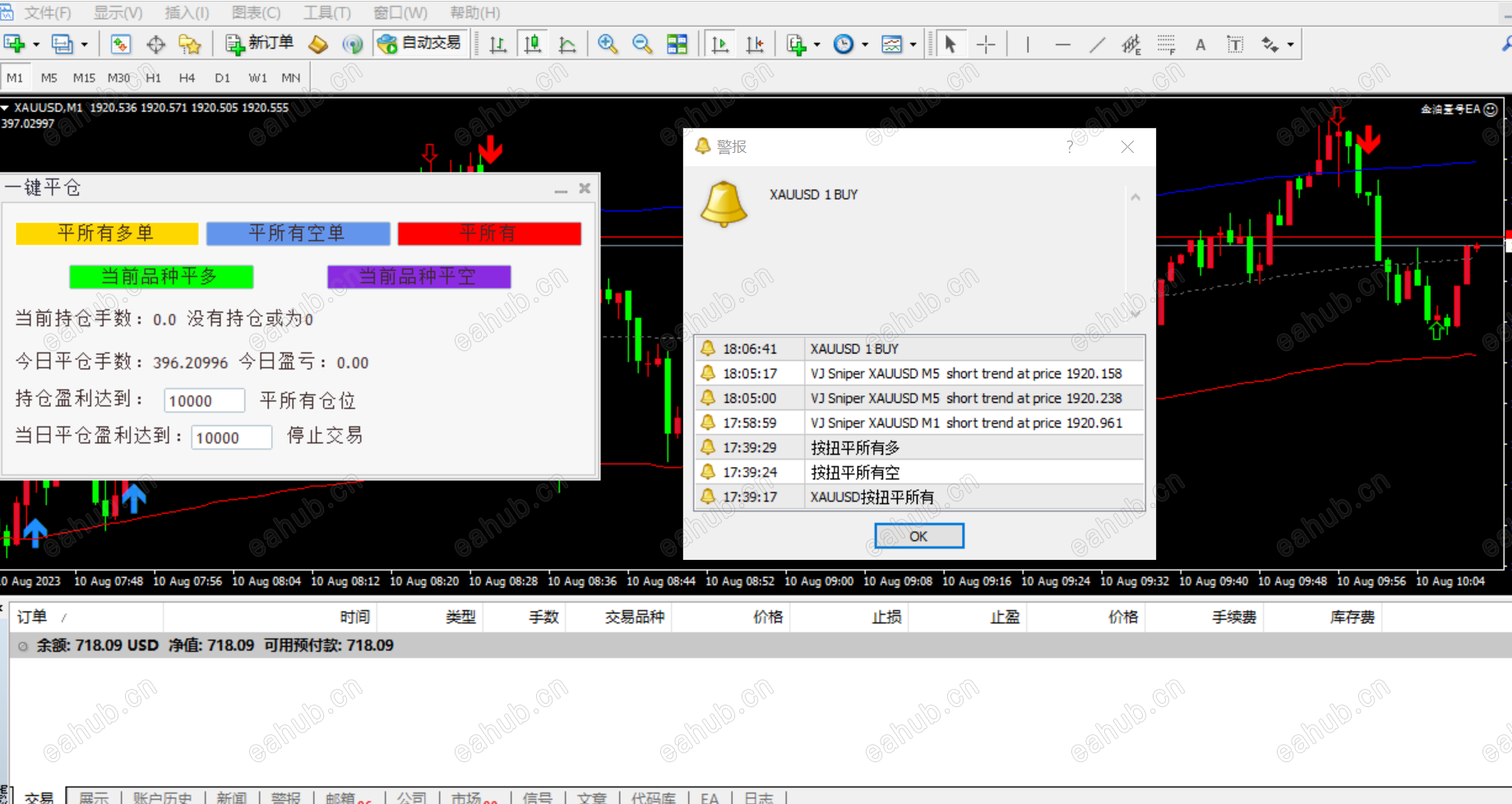Viewport: 1512px width, 804px height.
Task: Expand the New Chart dropdown arrow
Action: [36, 44]
